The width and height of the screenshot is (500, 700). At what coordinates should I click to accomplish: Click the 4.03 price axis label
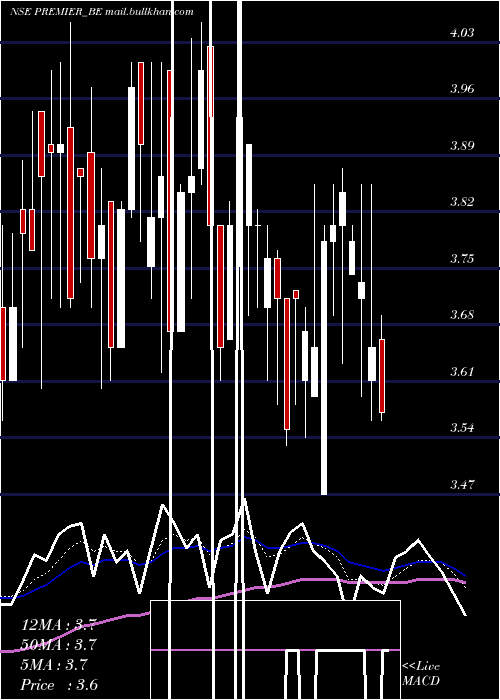click(462, 33)
